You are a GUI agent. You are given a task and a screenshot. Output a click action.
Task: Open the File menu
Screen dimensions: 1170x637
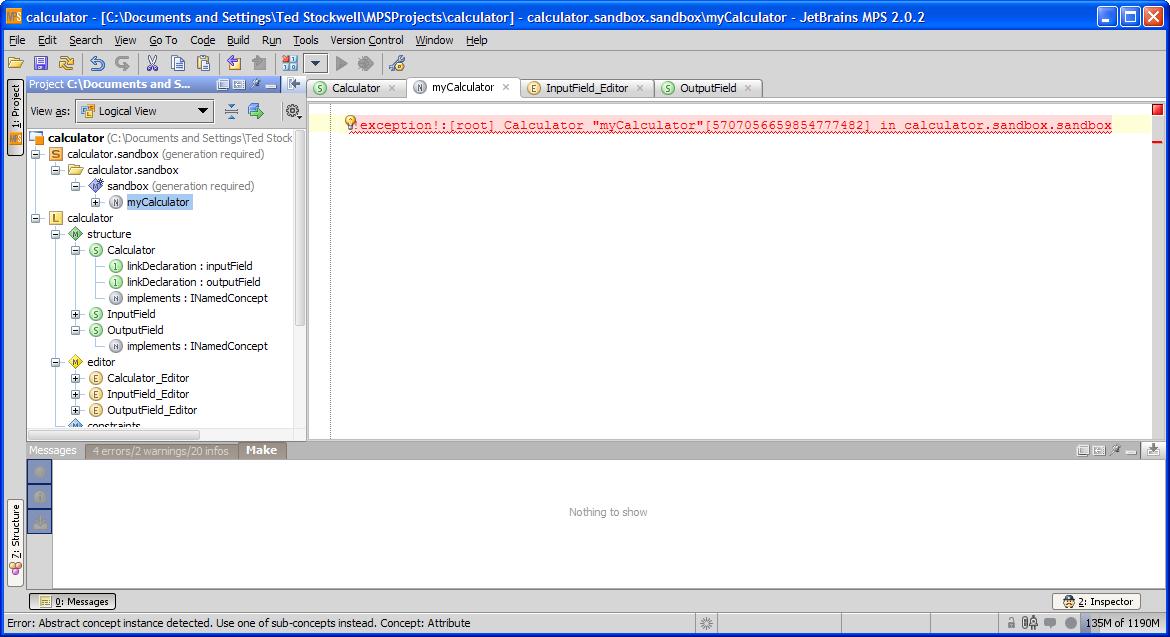[17, 40]
